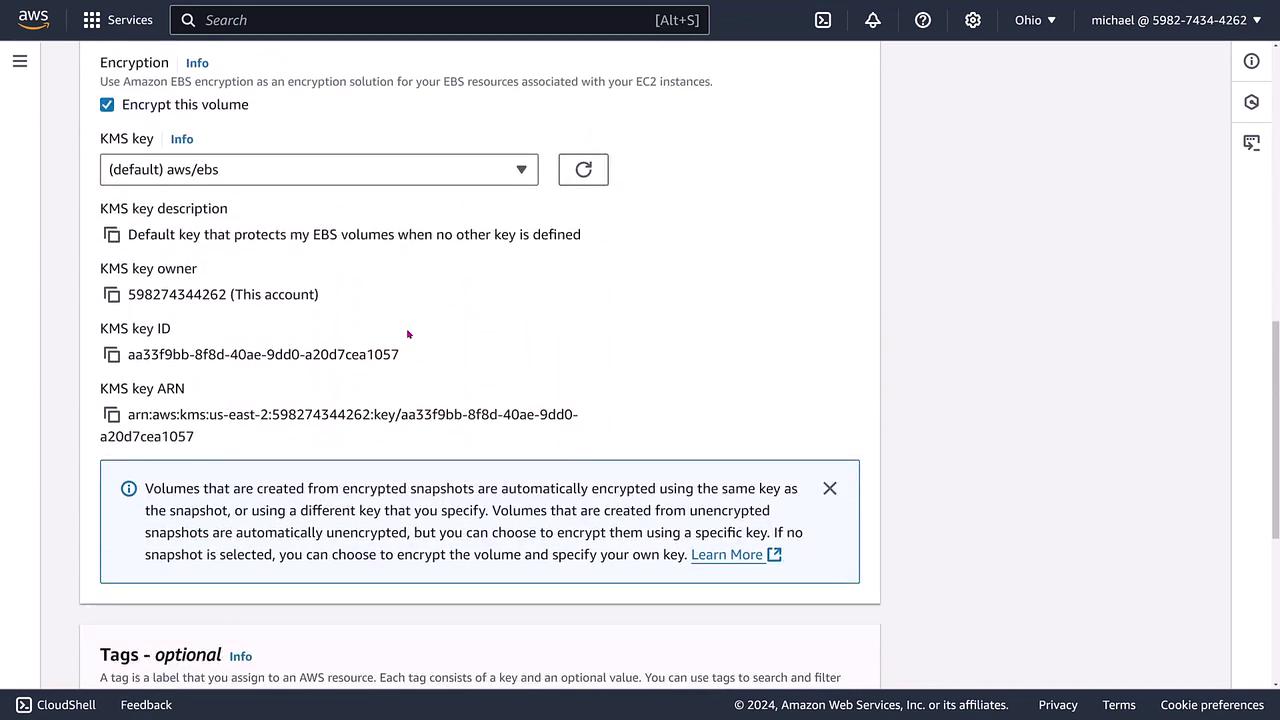Refresh the KMS key list
1280x720 pixels.
click(583, 170)
